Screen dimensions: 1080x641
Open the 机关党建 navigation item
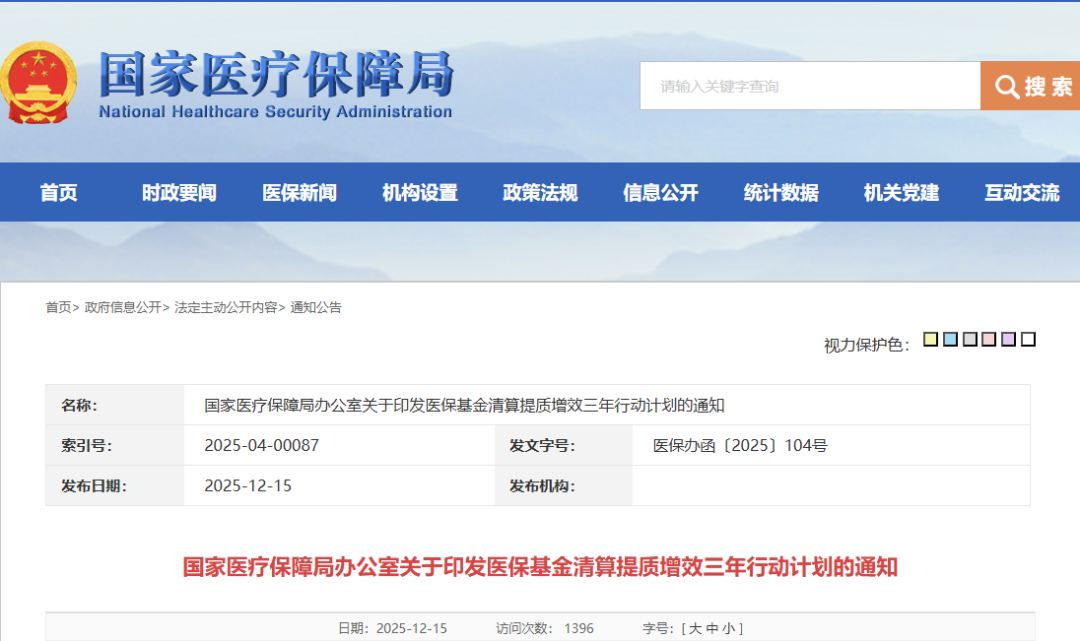pos(902,193)
